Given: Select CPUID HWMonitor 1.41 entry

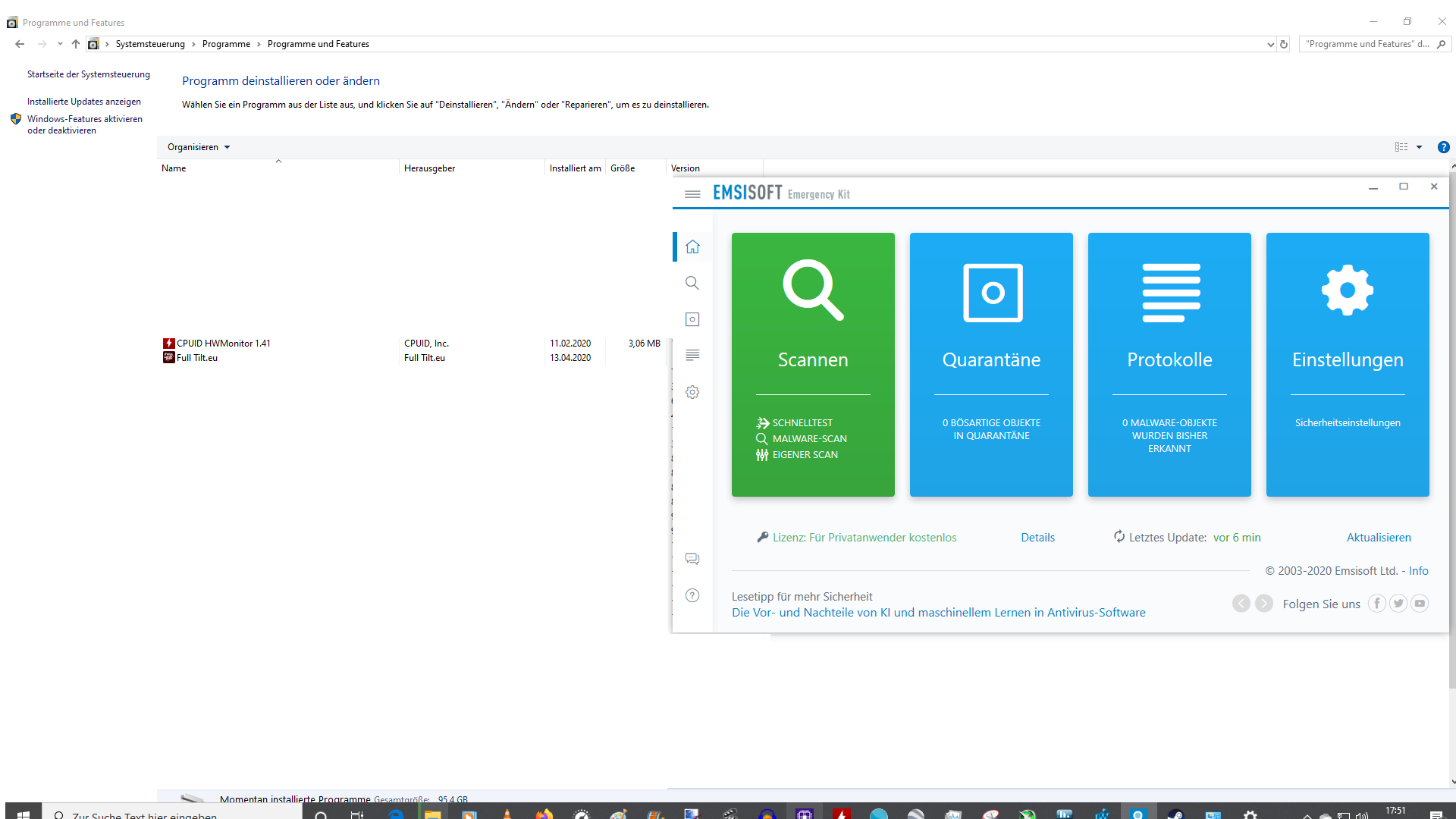Looking at the screenshot, I should point(223,344).
